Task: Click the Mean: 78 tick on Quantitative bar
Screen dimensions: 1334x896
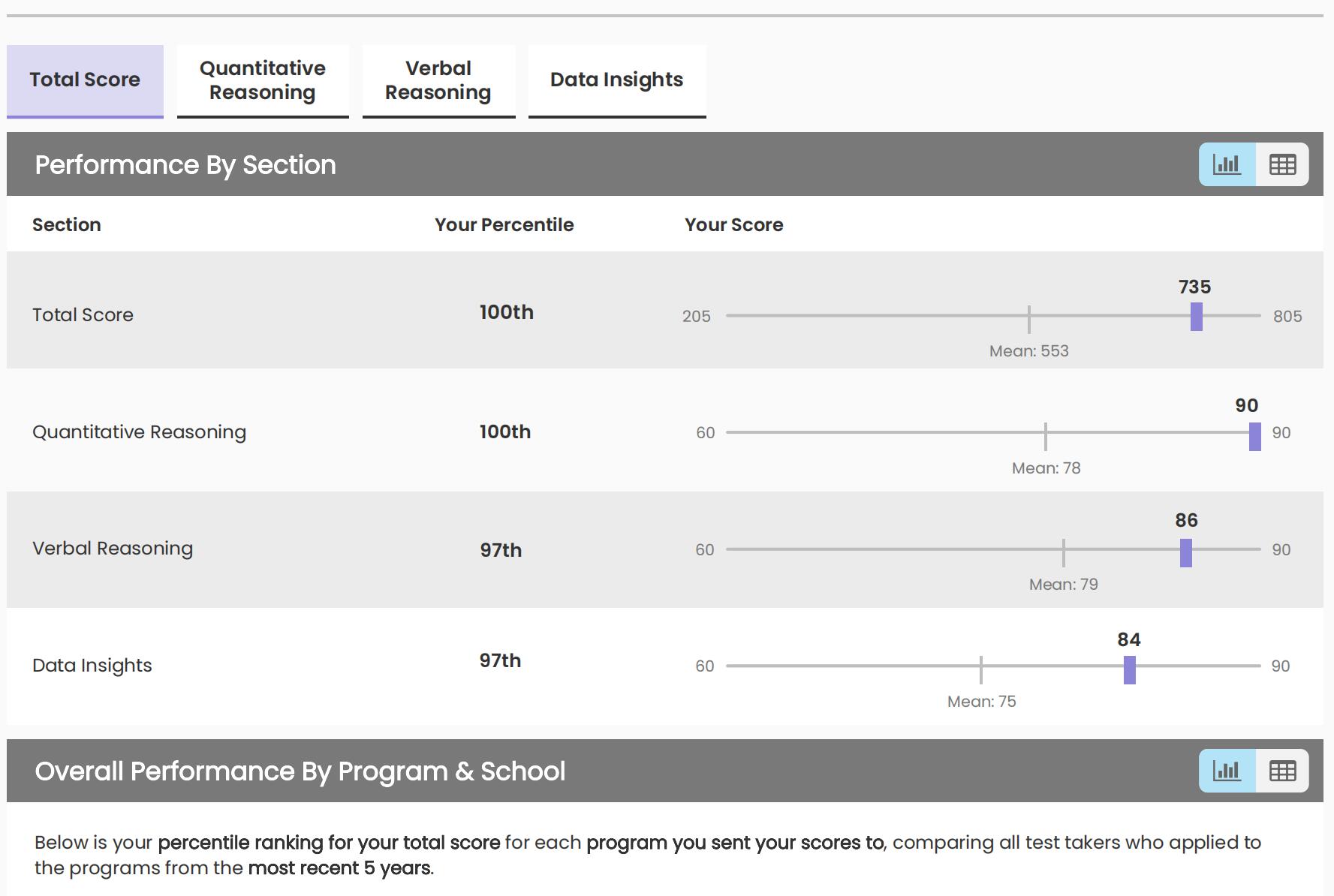Action: (1046, 436)
